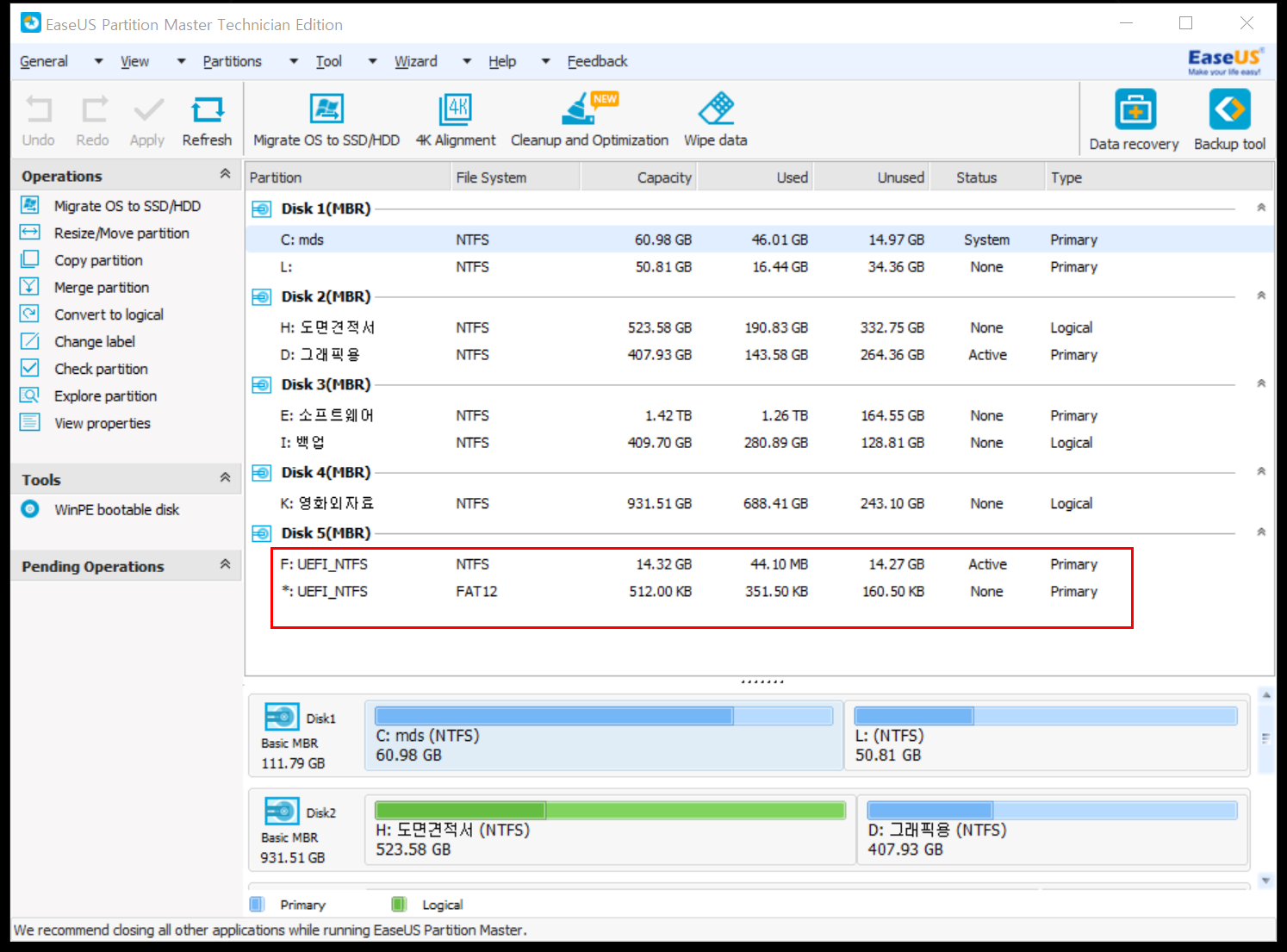Select Convert to logical operation
The image size is (1287, 952).
(x=109, y=314)
